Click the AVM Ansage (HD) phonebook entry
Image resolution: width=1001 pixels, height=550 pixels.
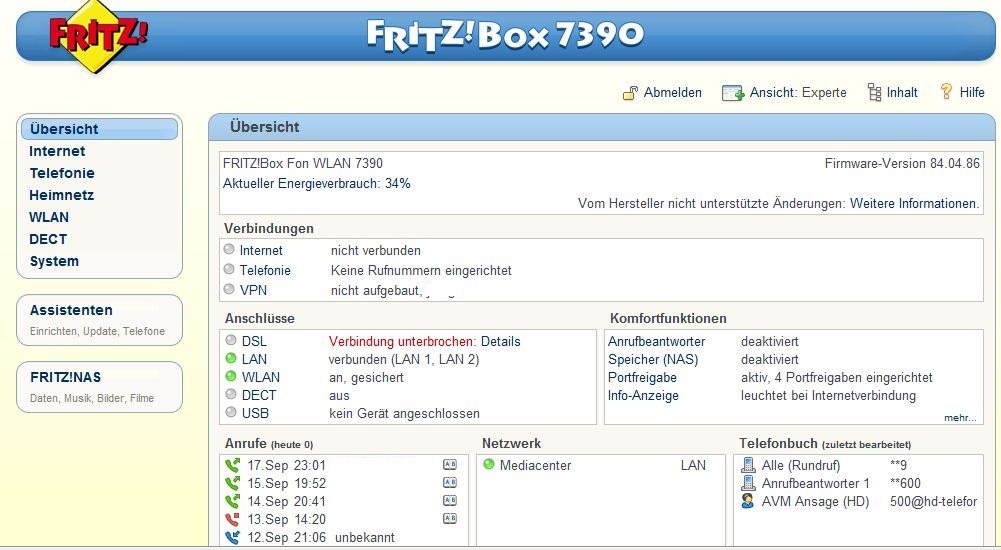(x=815, y=502)
